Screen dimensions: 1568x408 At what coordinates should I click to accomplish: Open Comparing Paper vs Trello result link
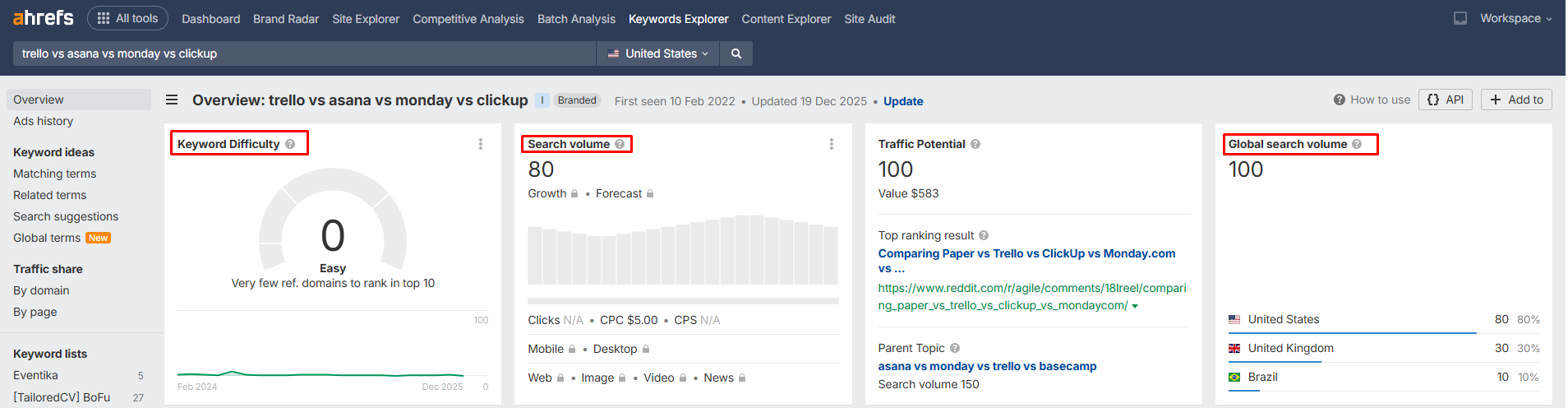tap(1026, 261)
